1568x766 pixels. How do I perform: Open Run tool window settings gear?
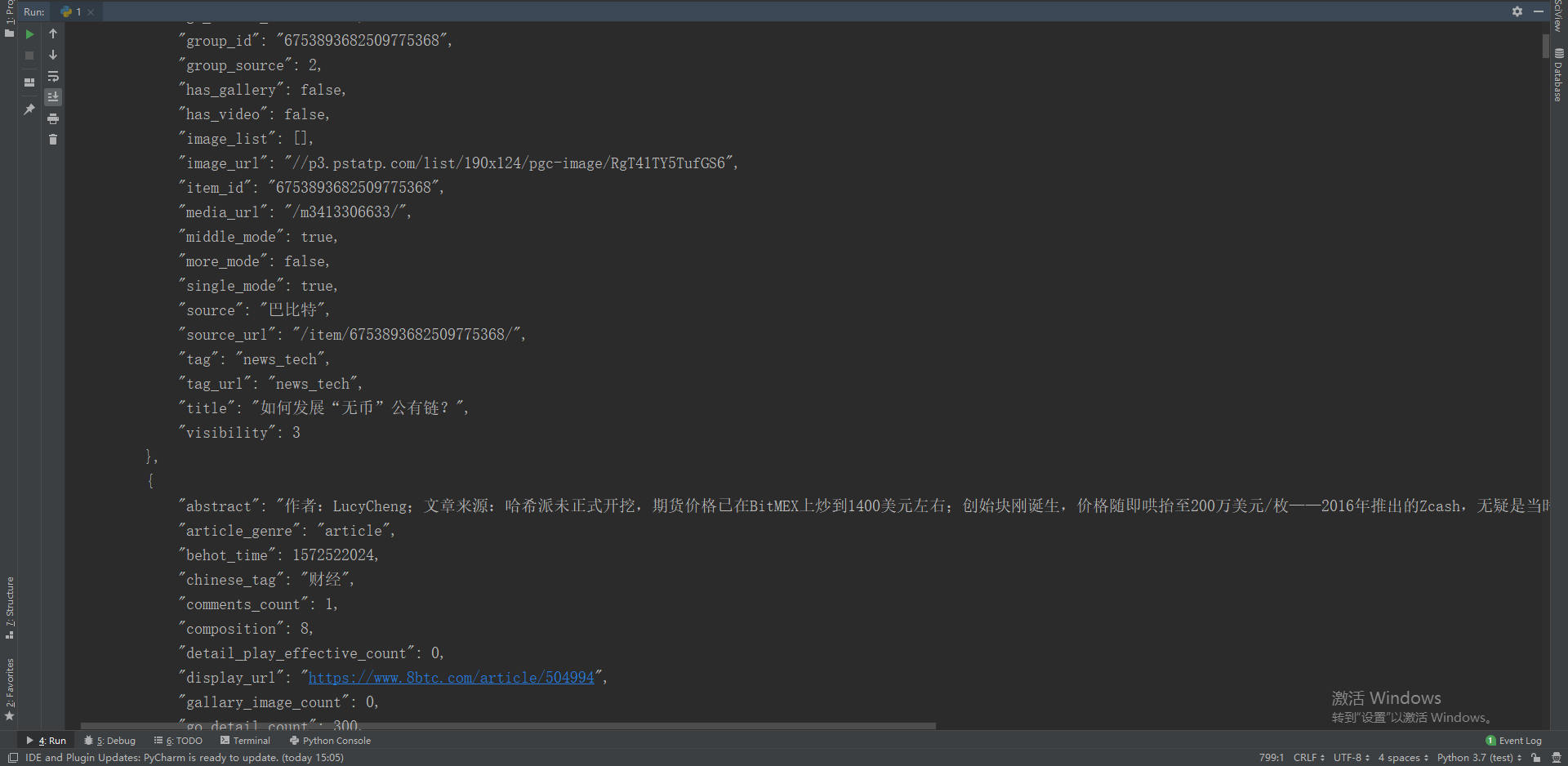point(1517,11)
